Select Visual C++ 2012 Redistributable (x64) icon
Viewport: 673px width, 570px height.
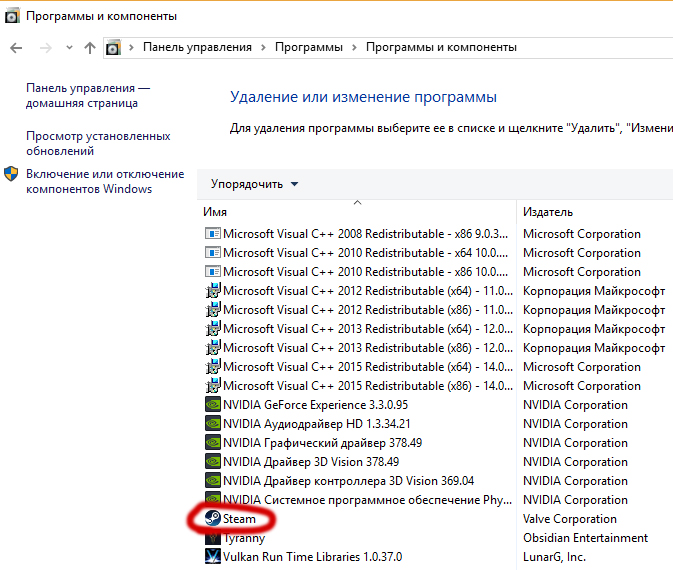(213, 291)
